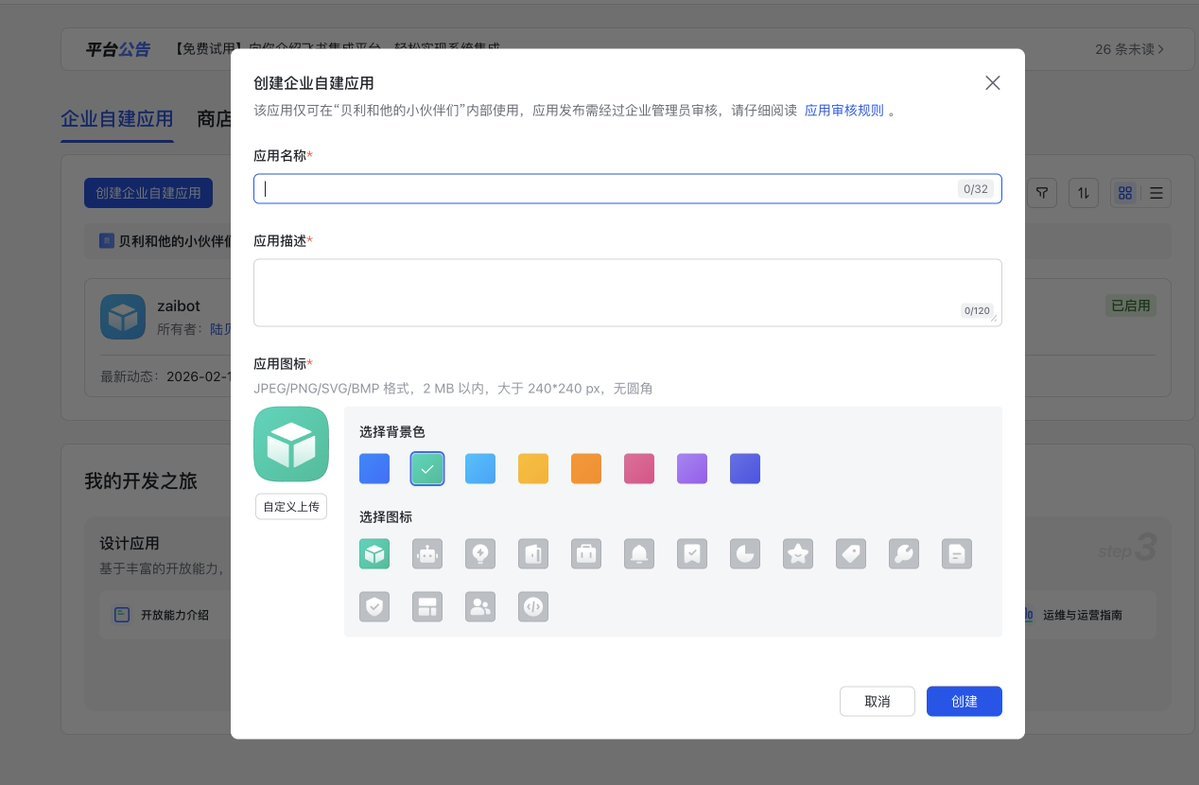Select the price tag icon option
The width and height of the screenshot is (1199, 785).
point(851,553)
